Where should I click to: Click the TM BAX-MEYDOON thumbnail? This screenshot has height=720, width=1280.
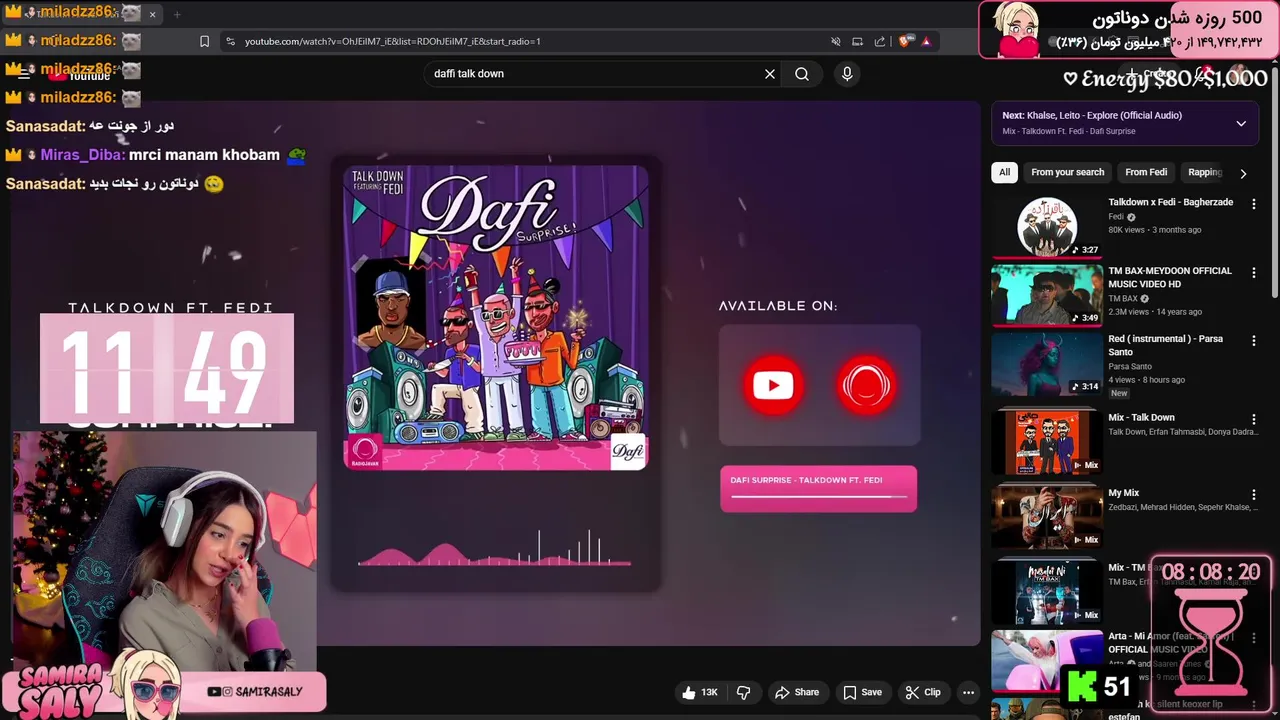1047,295
